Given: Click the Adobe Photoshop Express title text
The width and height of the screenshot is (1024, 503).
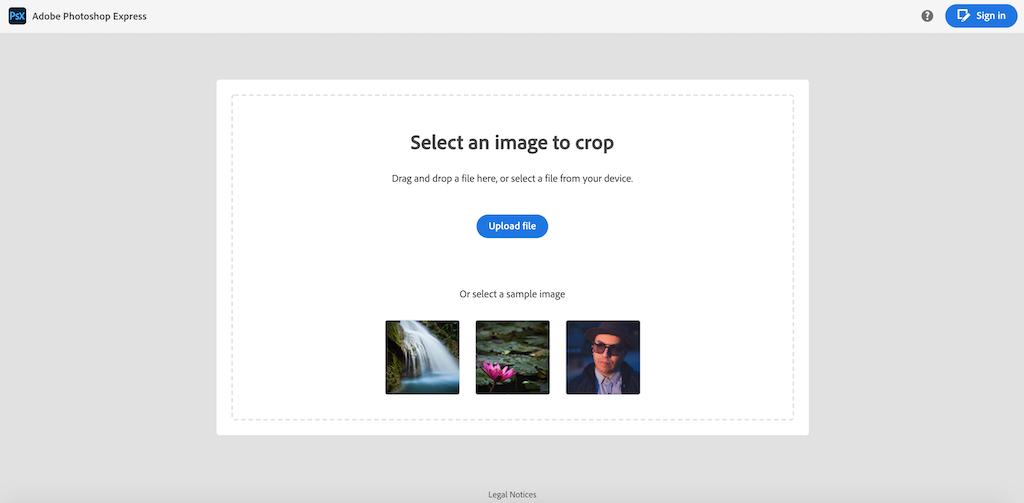Looking at the screenshot, I should coord(89,16).
